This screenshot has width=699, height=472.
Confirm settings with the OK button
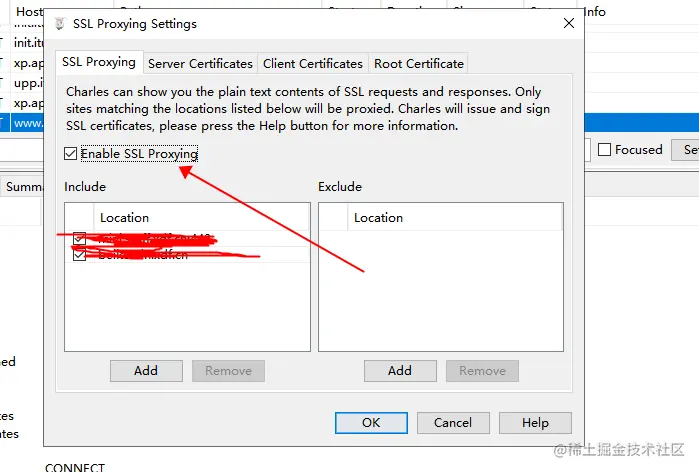pyautogui.click(x=371, y=423)
